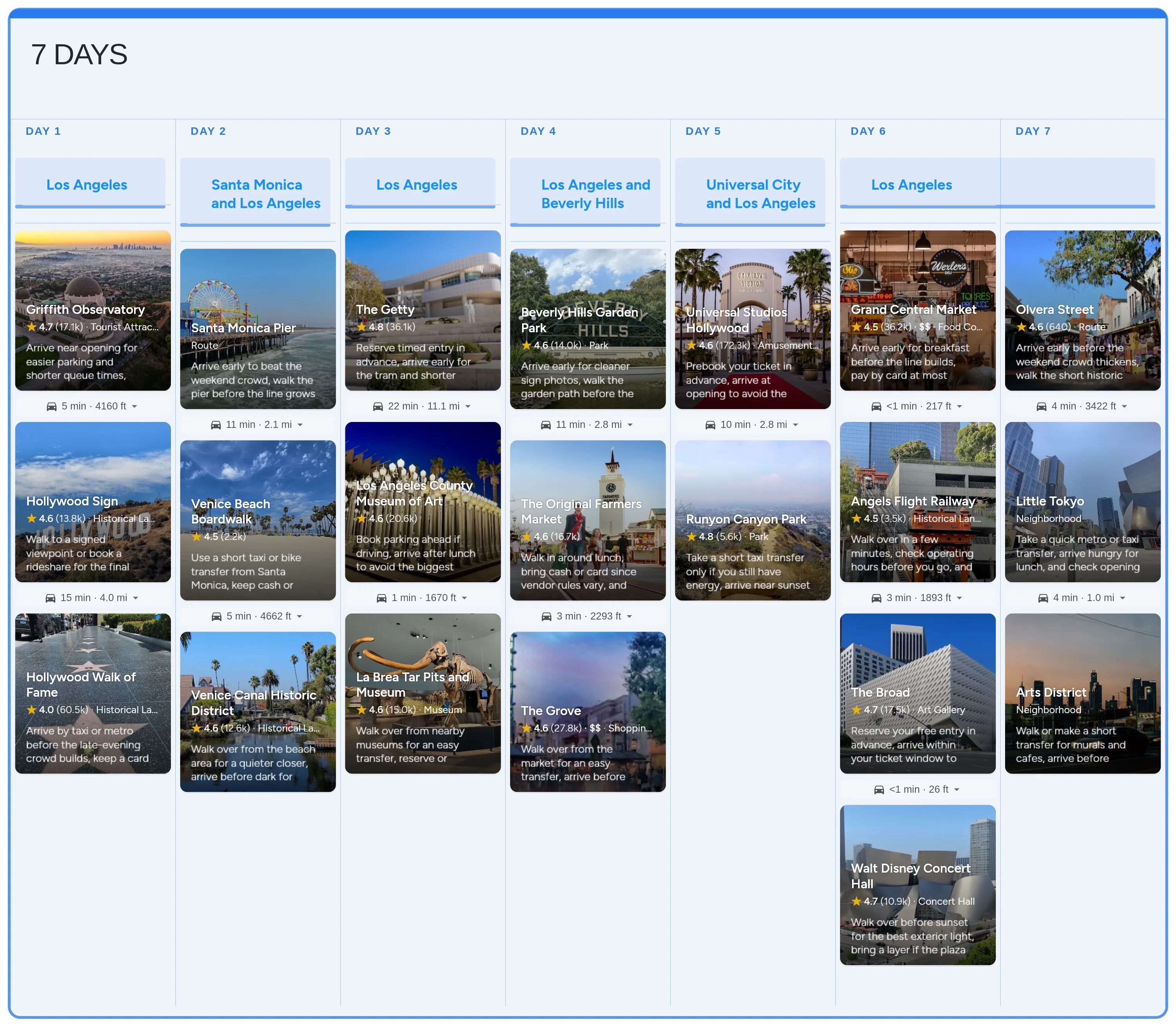Open the Griffith Observatory card
Viewport: 1176px width, 1027px height.
coord(93,311)
